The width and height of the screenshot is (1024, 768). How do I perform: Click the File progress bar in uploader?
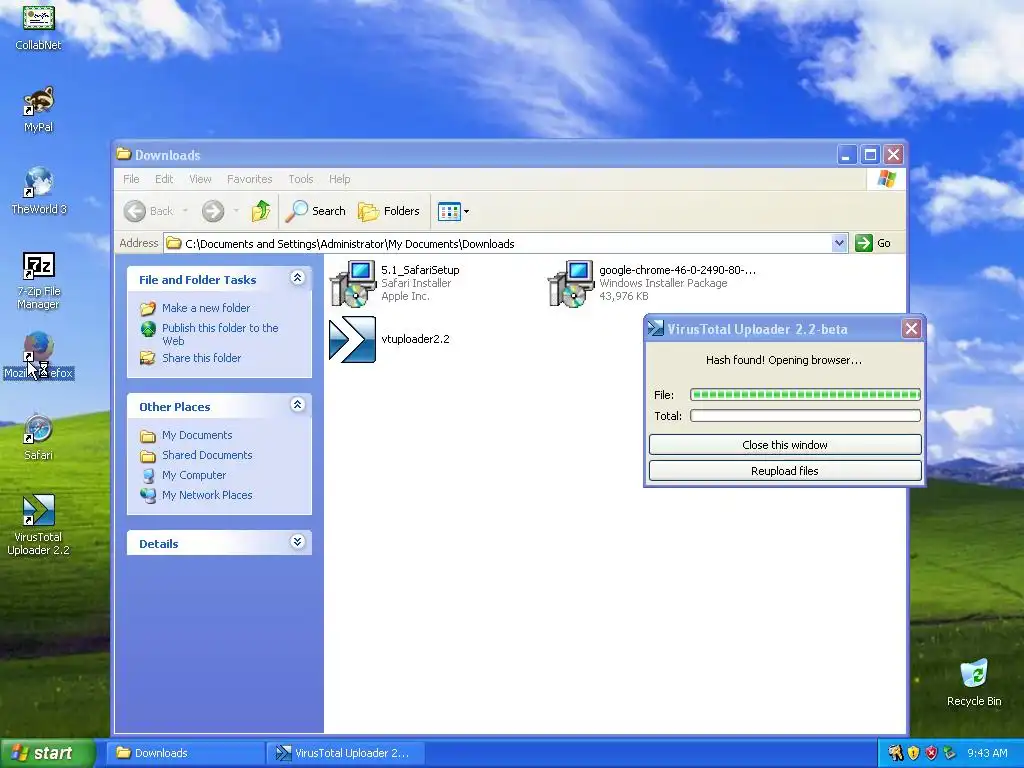pos(805,394)
